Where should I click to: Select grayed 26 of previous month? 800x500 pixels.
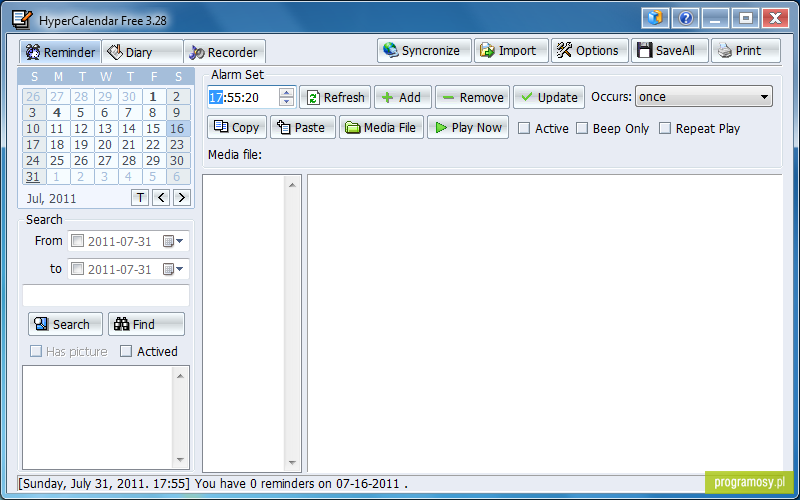(x=33, y=96)
